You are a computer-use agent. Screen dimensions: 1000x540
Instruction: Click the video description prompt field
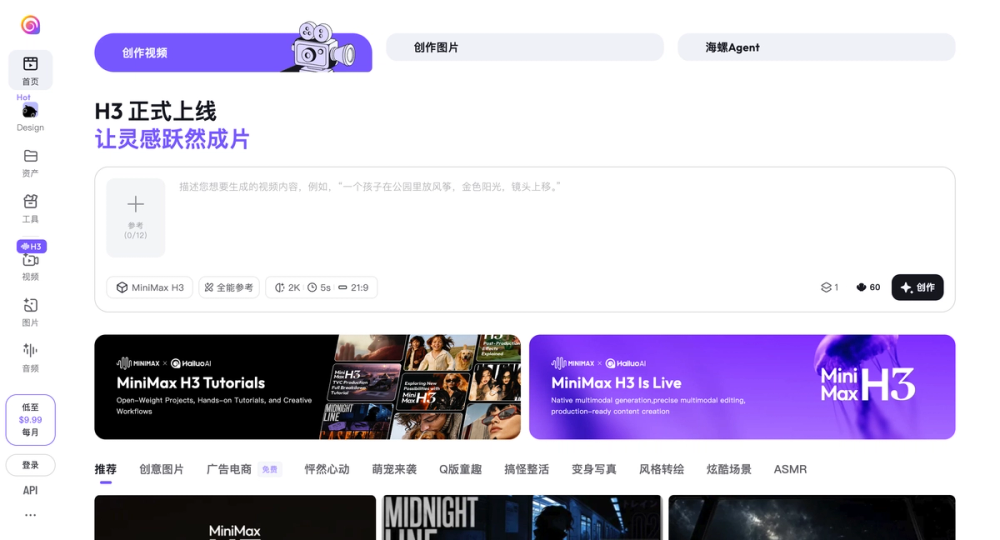tap(560, 217)
